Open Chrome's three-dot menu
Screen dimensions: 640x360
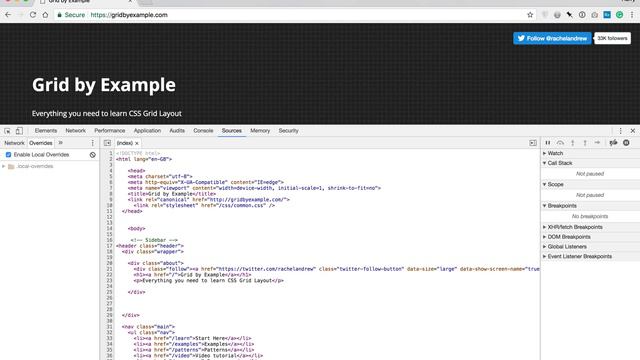point(632,15)
